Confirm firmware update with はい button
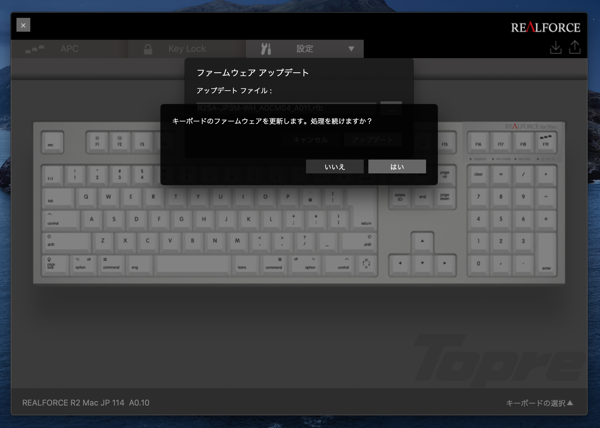The image size is (600, 428). coord(397,166)
